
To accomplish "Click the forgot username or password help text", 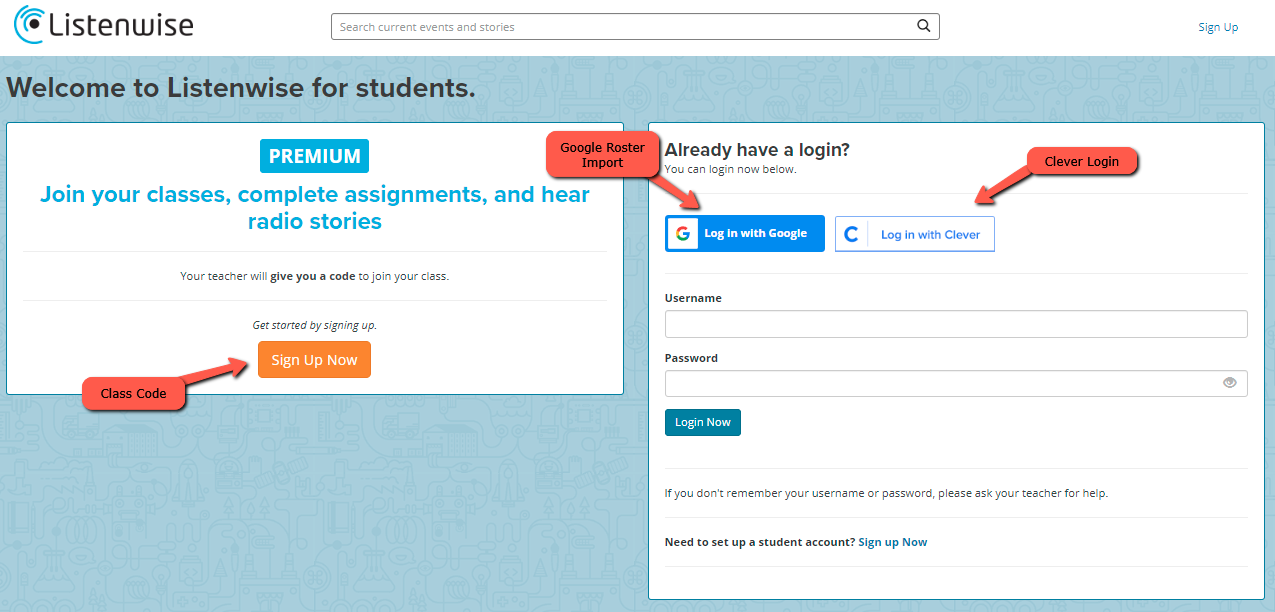I will click(886, 493).
